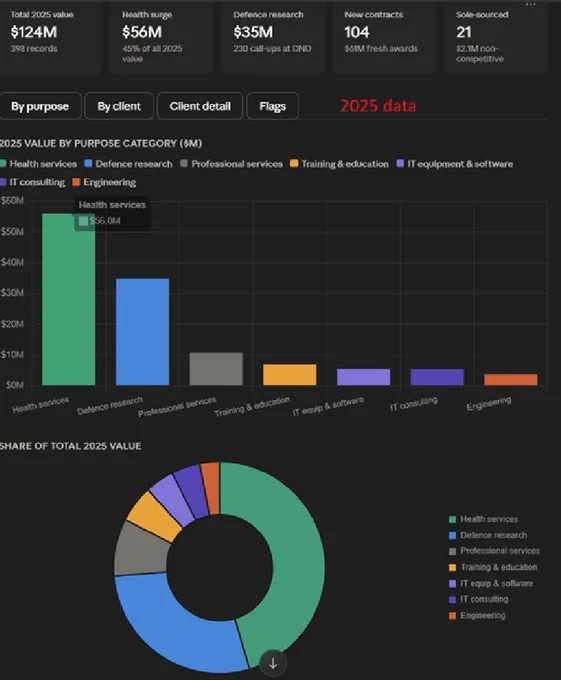Toggle Training & education in bar chart legend

[339, 164]
